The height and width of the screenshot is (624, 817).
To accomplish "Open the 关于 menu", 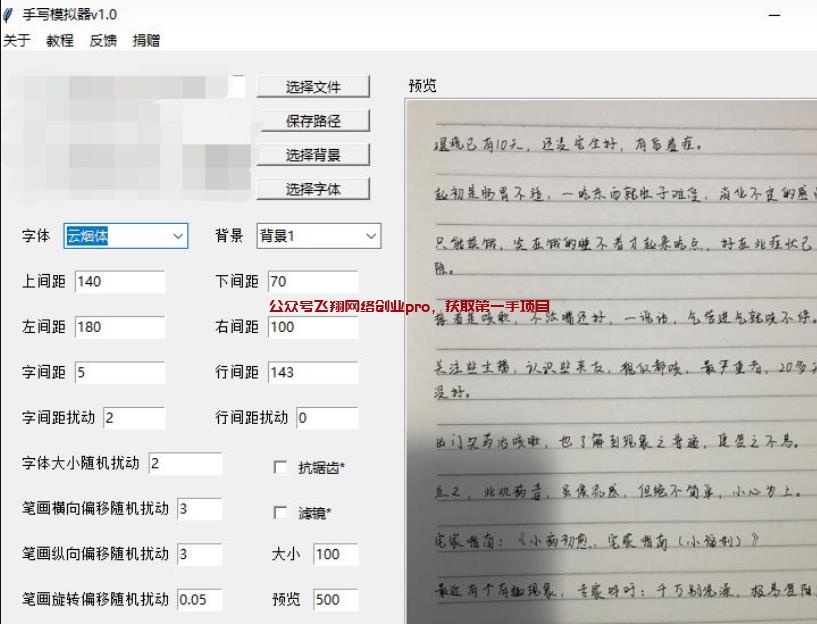I will [17, 41].
